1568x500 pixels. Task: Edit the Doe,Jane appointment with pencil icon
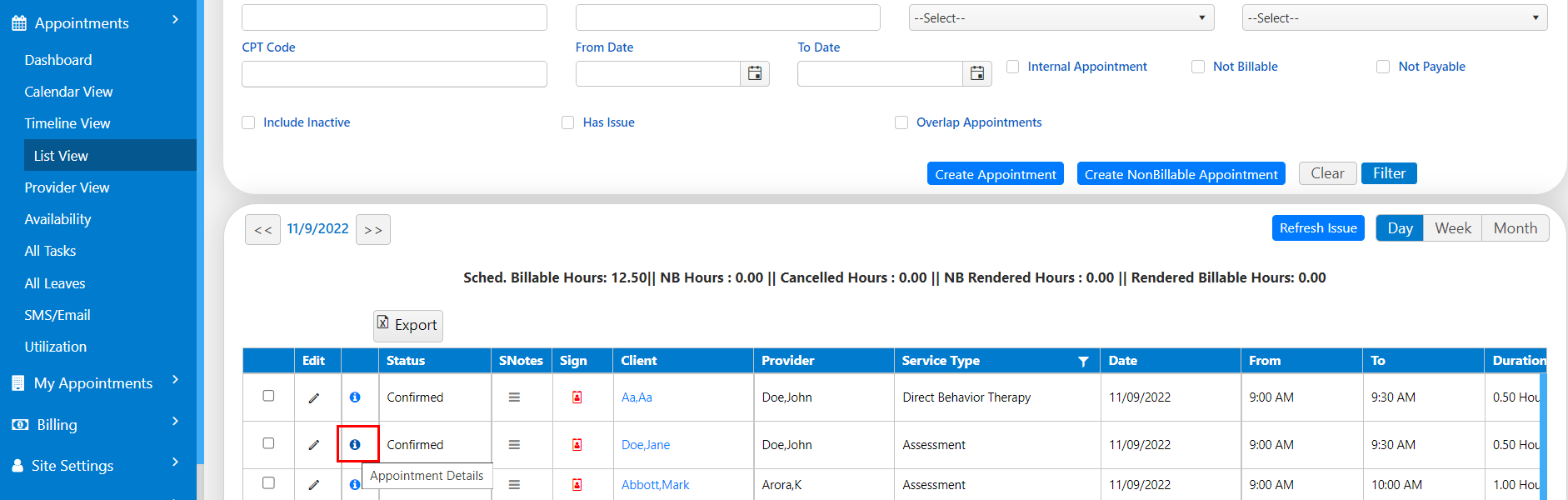(314, 445)
